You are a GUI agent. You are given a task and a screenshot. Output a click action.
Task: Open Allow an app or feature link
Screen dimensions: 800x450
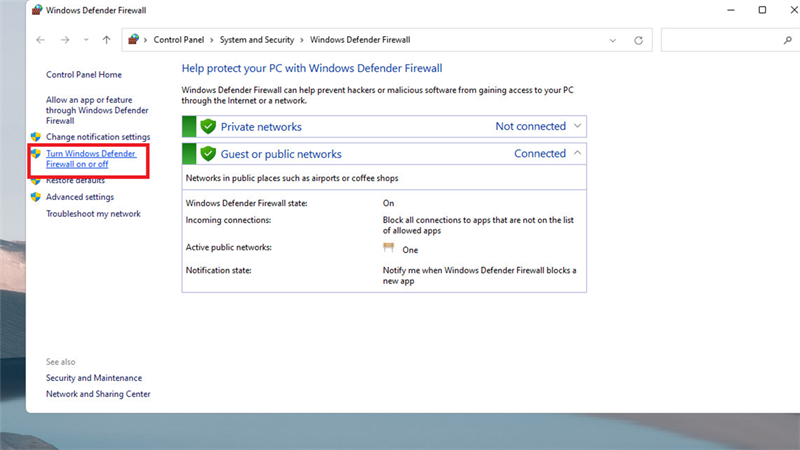pos(97,110)
